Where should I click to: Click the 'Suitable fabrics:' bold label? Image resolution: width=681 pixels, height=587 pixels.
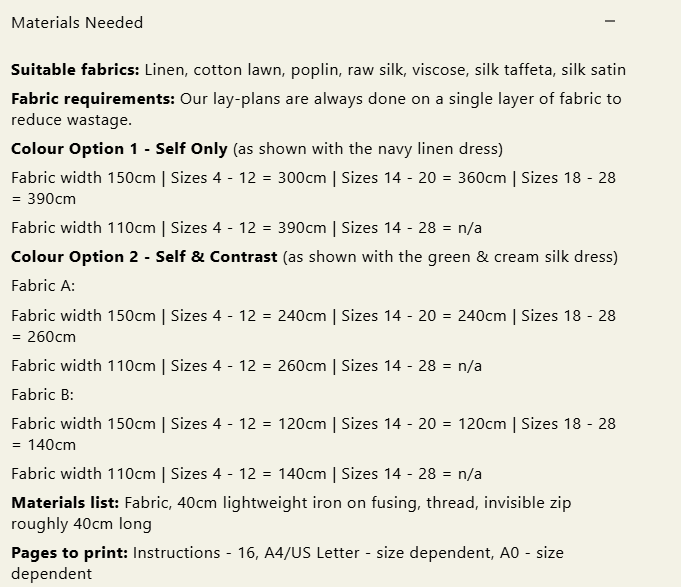point(75,70)
